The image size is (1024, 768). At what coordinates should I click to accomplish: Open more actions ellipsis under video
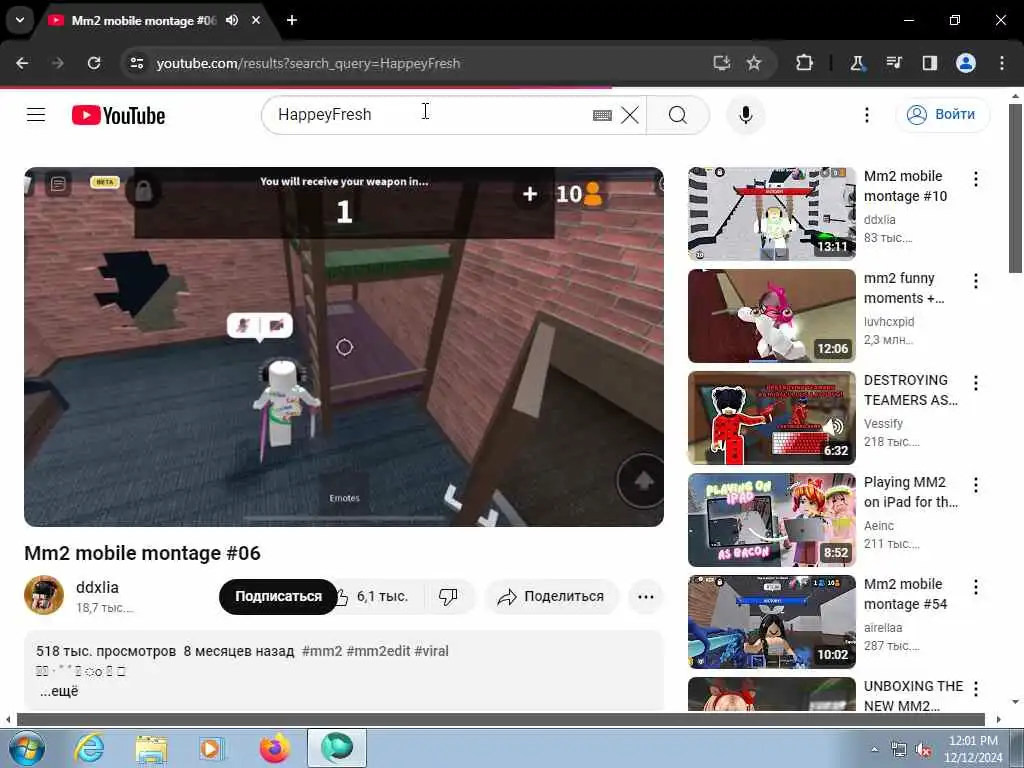[x=645, y=596]
